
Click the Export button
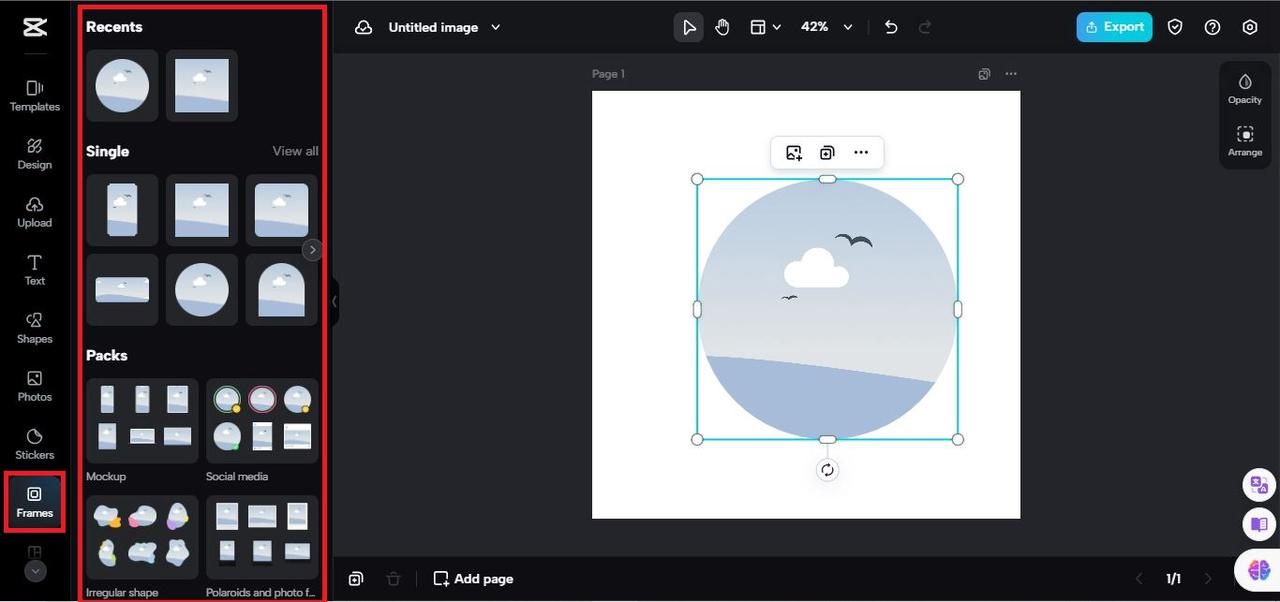[x=1114, y=27]
